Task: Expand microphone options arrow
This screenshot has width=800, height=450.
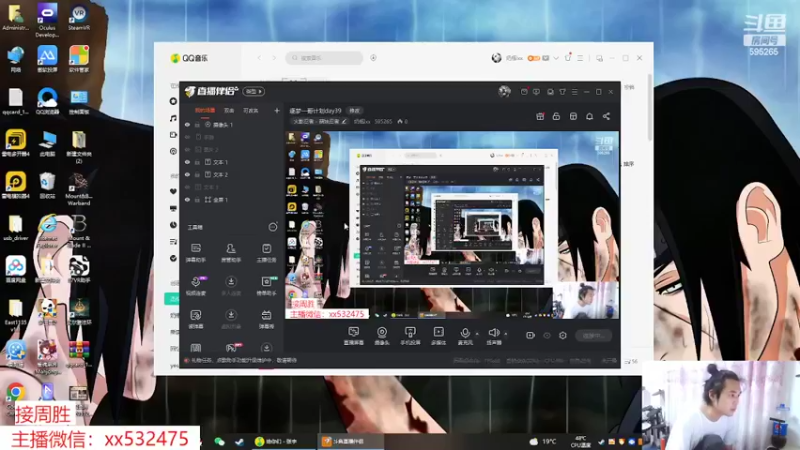Action: click(x=477, y=334)
